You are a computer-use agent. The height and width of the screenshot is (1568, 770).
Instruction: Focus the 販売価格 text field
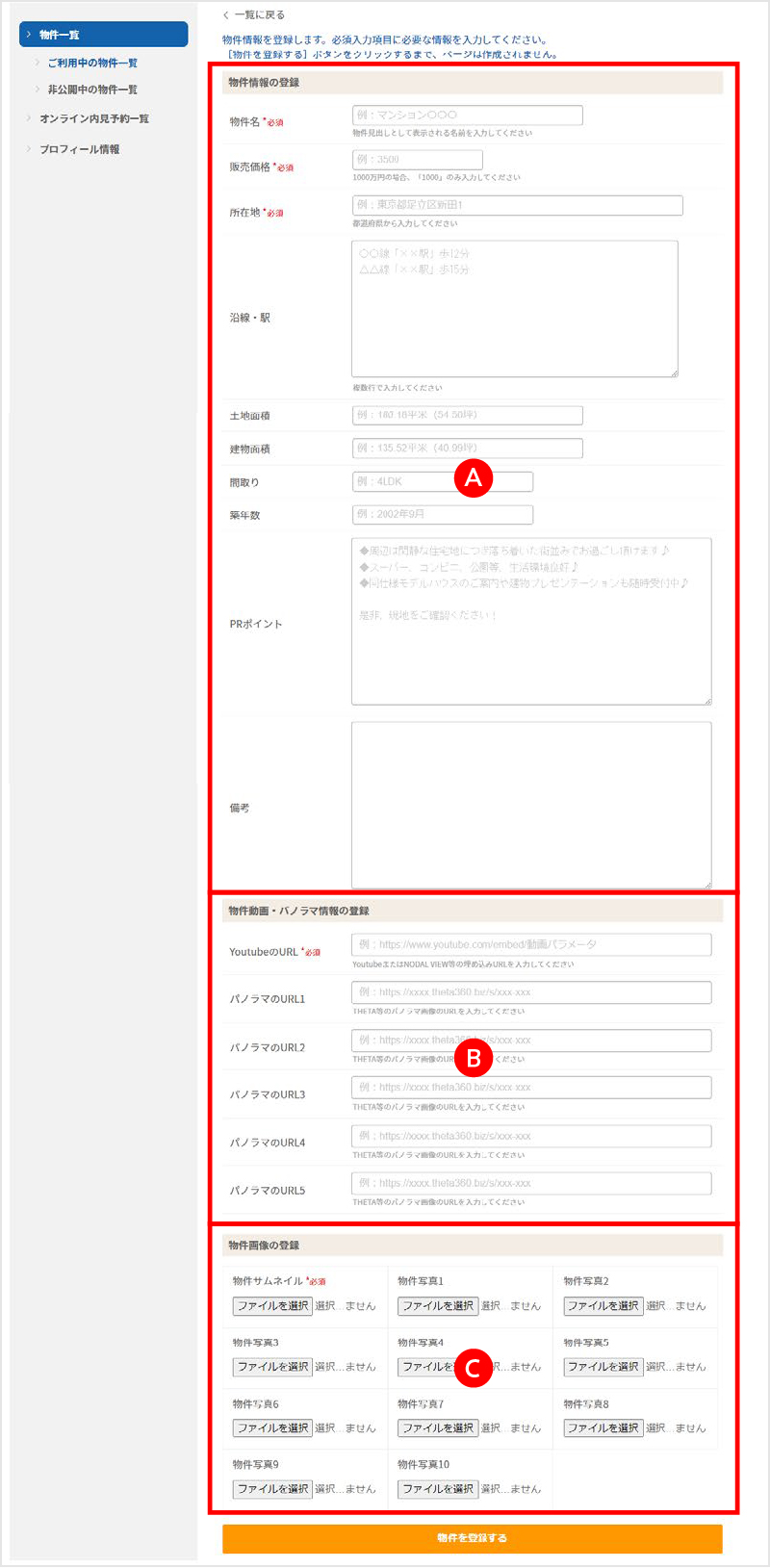pos(417,160)
